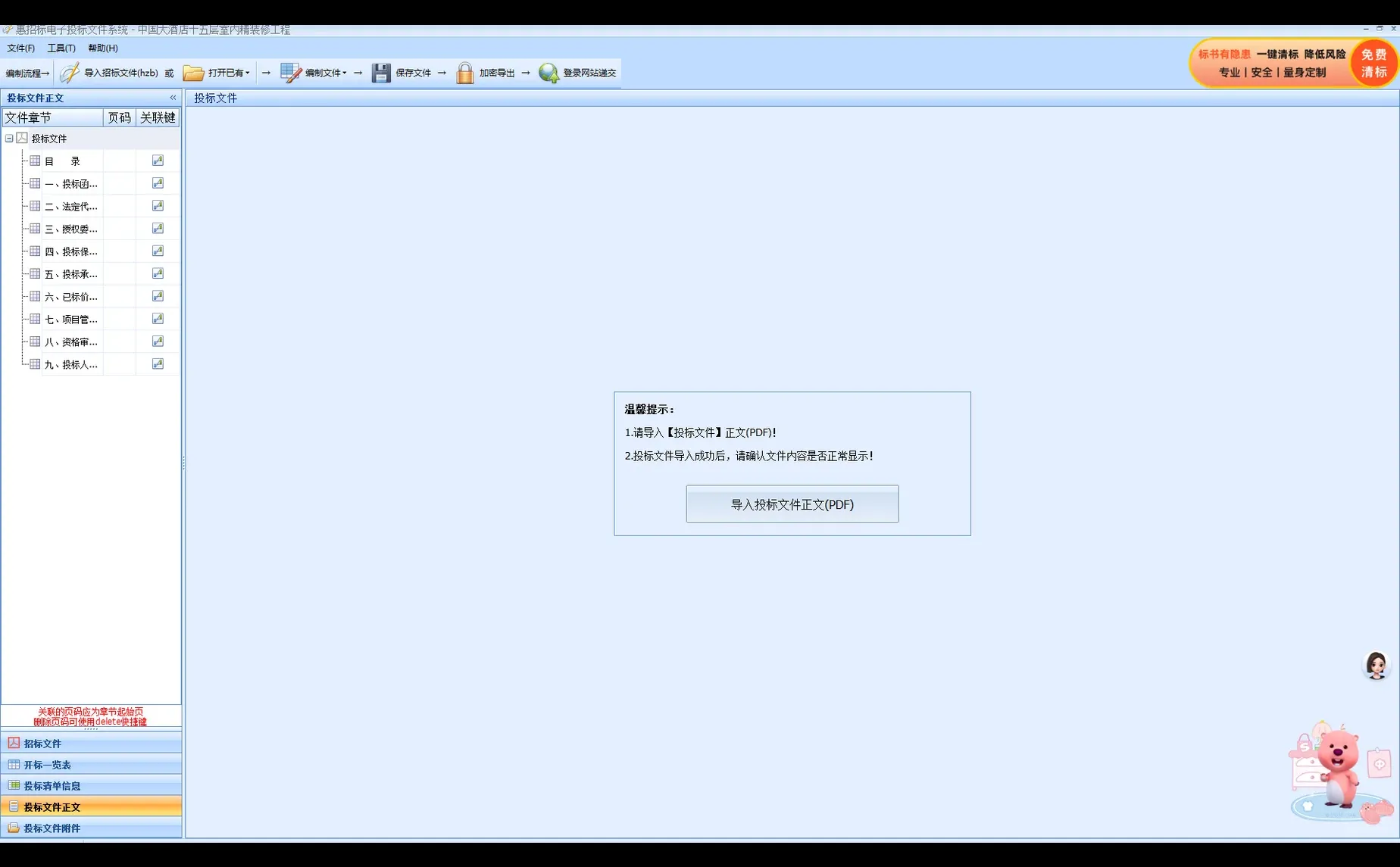Switch to the 招标文件 section
This screenshot has width=1400, height=867.
tap(91, 744)
